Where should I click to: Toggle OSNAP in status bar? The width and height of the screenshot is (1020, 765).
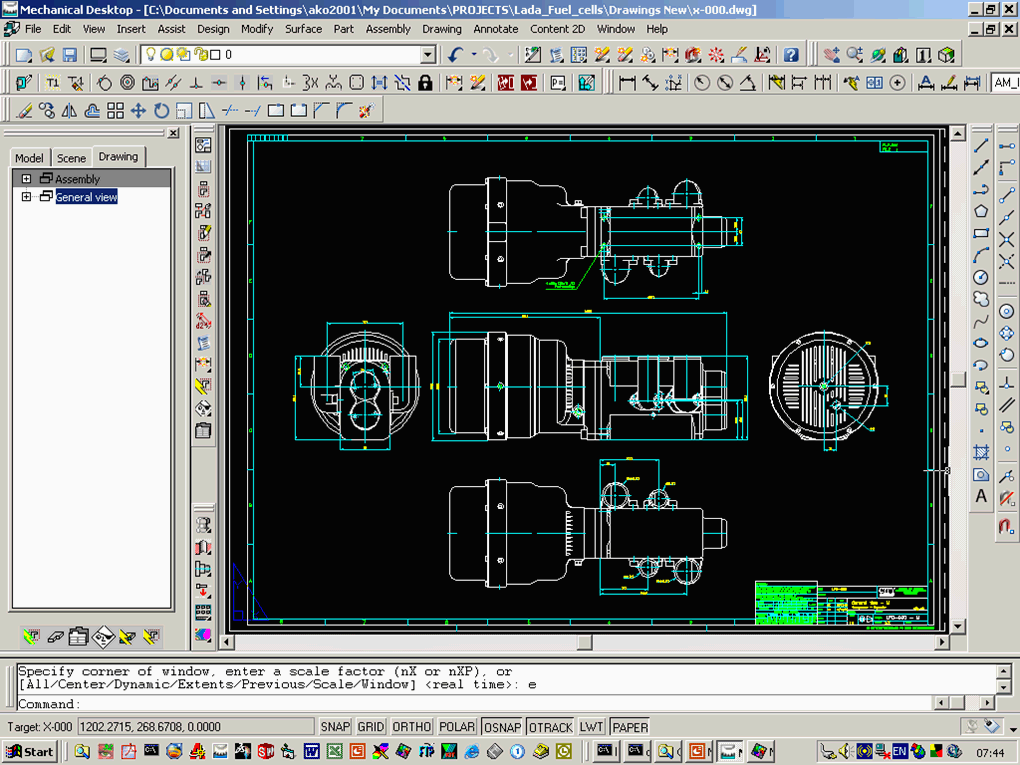coord(502,727)
